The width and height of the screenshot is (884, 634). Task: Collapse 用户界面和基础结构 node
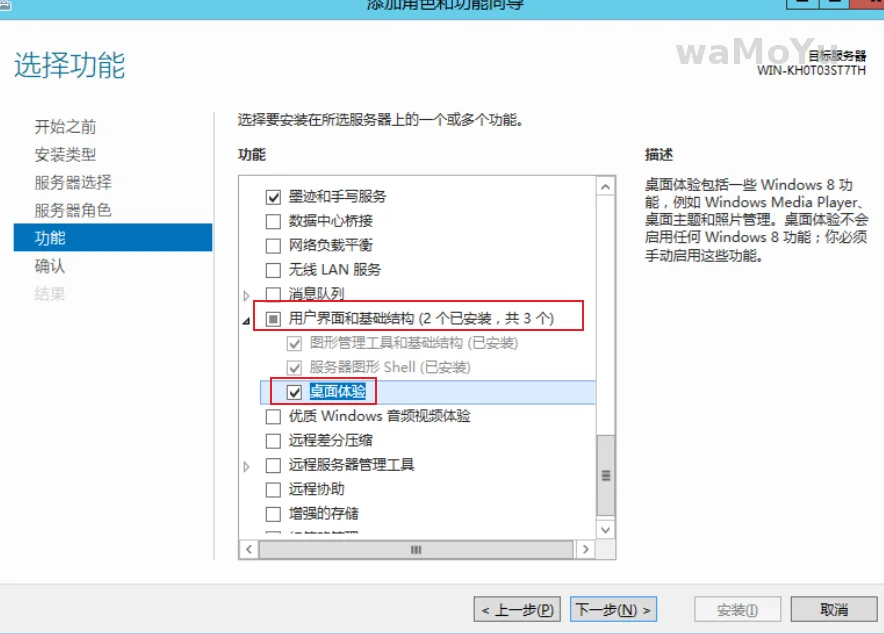tap(246, 321)
